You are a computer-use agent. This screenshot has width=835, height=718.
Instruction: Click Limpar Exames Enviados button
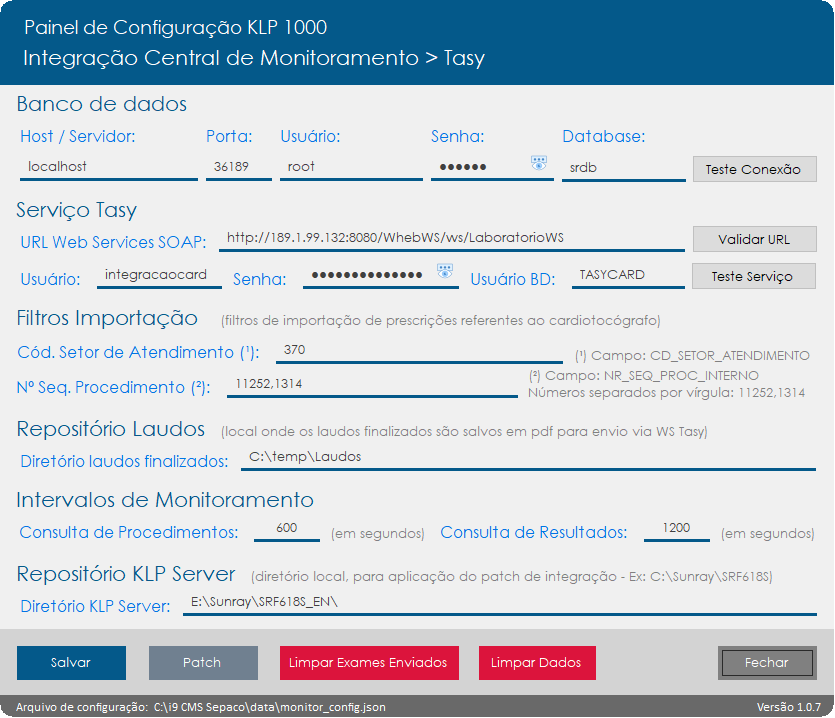[369, 663]
